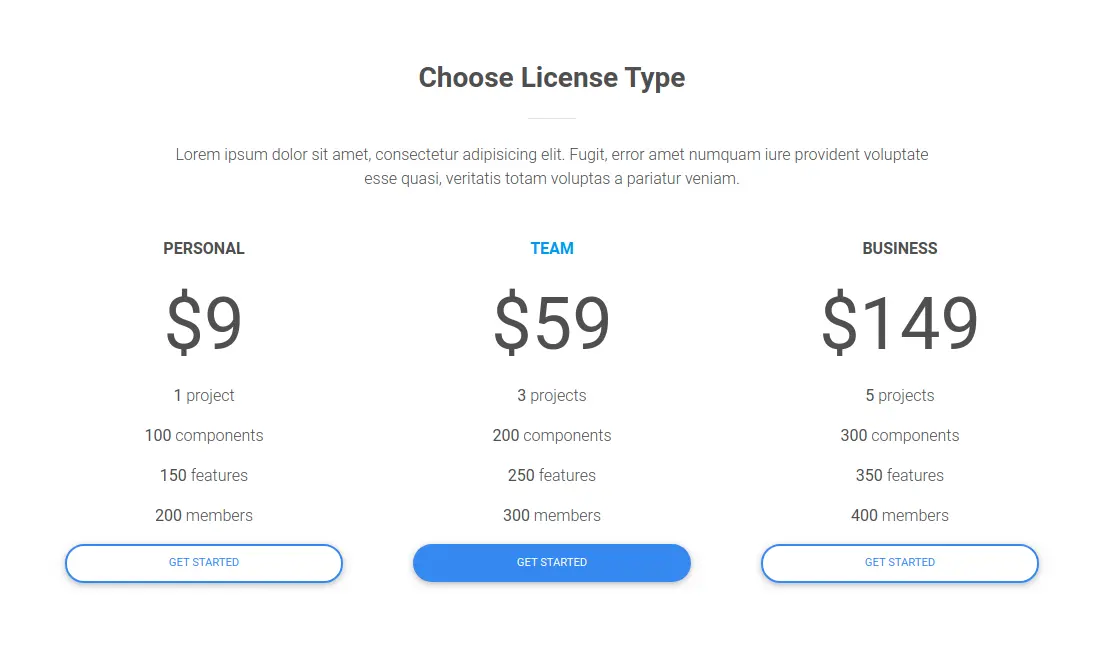Select the TEAM plan heading

tap(552, 249)
